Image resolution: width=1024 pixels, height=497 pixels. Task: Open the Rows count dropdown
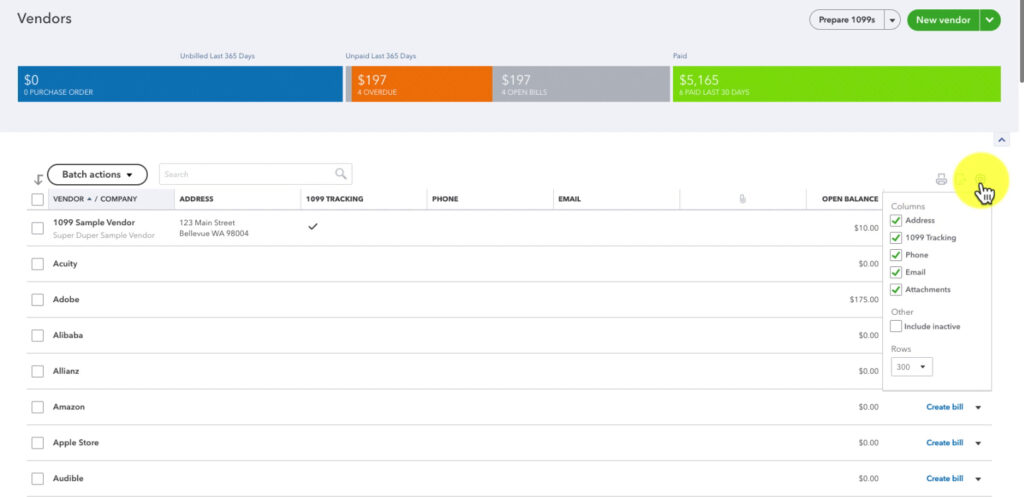(912, 367)
